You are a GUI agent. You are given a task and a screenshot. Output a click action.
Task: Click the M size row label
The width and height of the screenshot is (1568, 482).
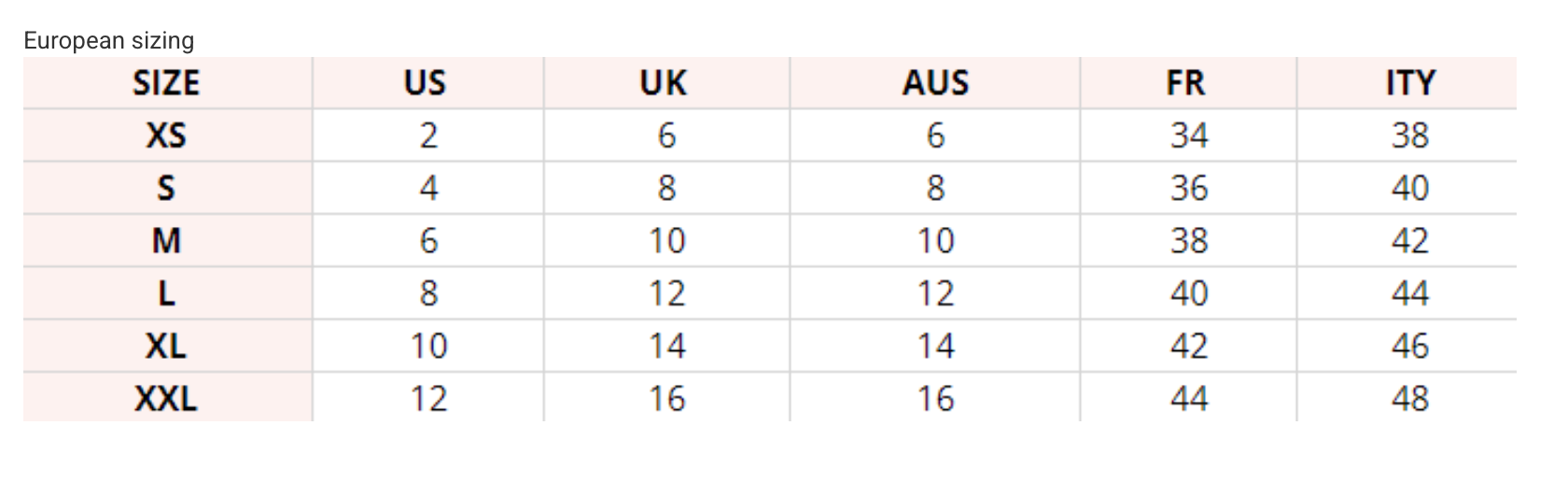(x=166, y=241)
